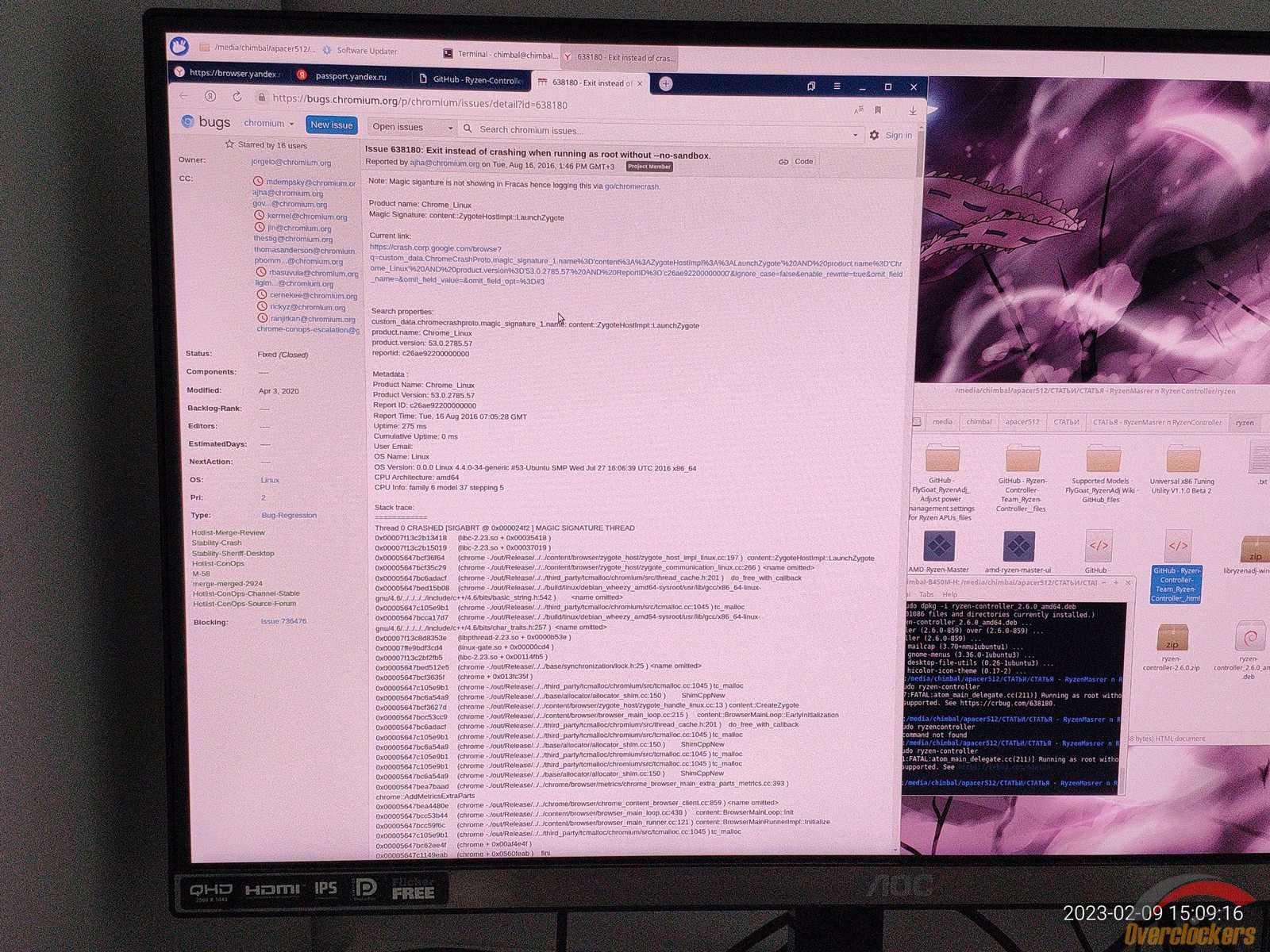
Task: Click the Hotlist-Merge-Review label
Action: tap(229, 533)
